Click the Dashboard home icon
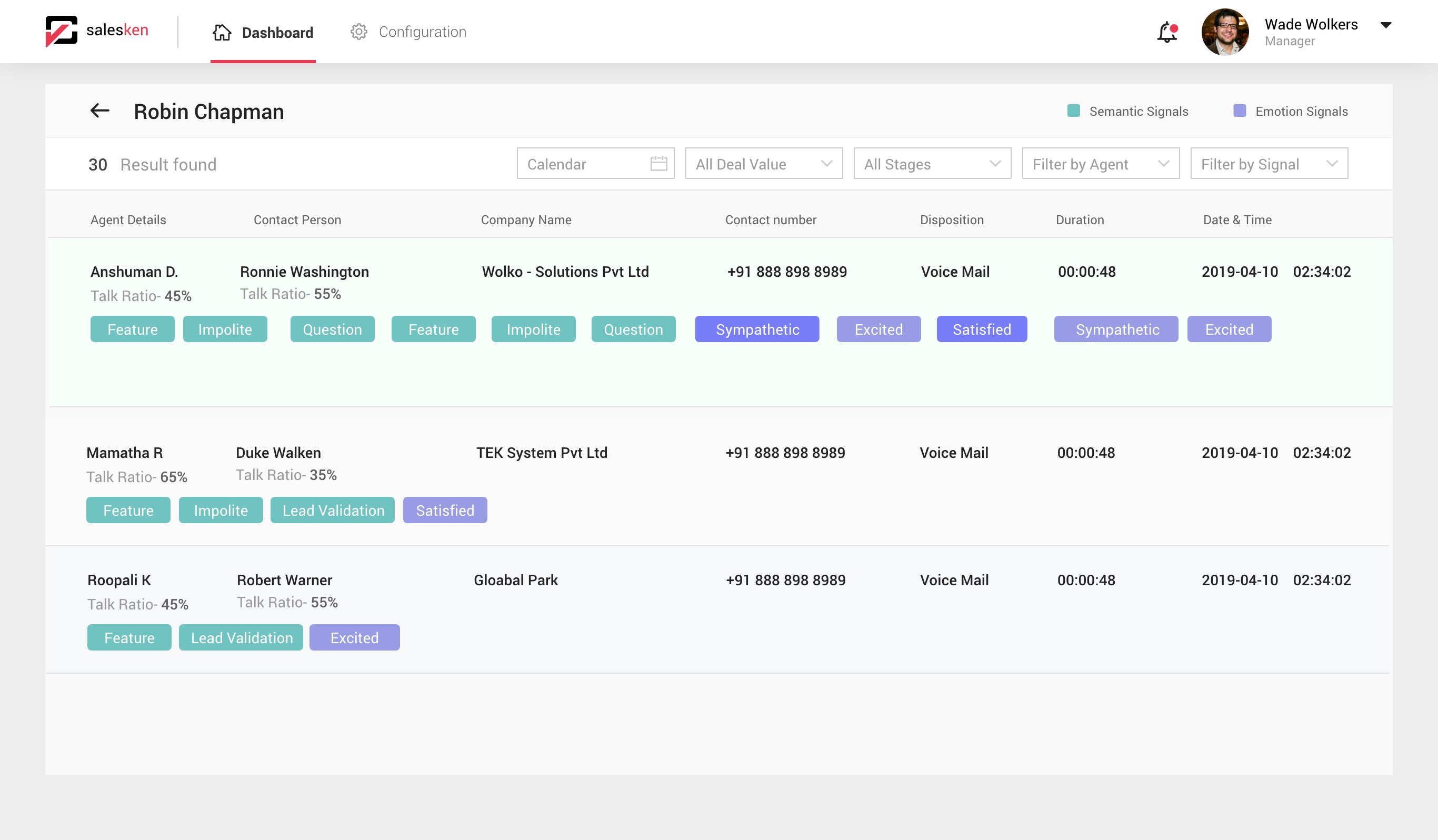Screen dimensions: 1438x840 pyautogui.click(x=222, y=32)
